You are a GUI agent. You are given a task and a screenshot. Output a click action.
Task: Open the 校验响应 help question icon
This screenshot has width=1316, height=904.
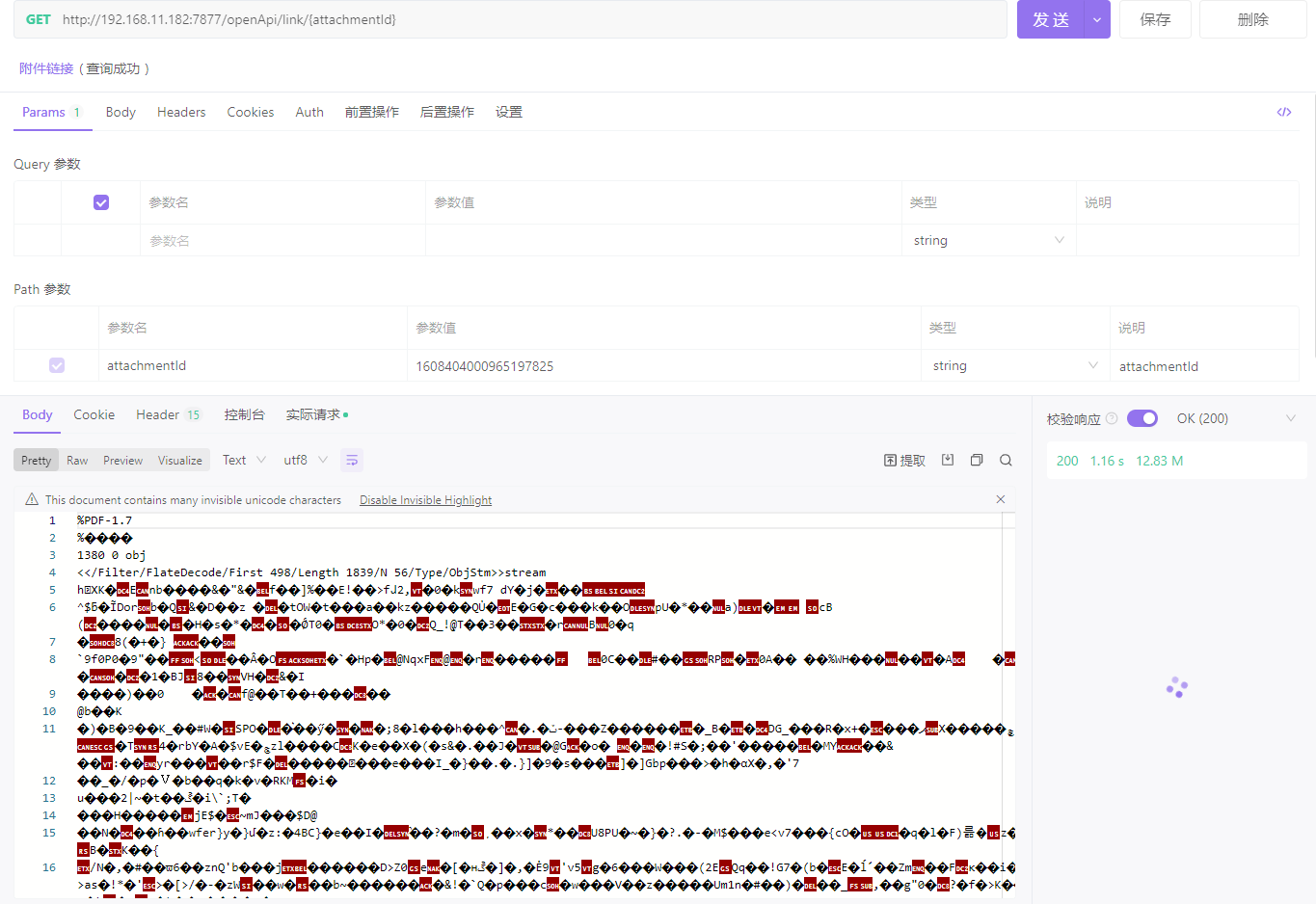click(1112, 418)
